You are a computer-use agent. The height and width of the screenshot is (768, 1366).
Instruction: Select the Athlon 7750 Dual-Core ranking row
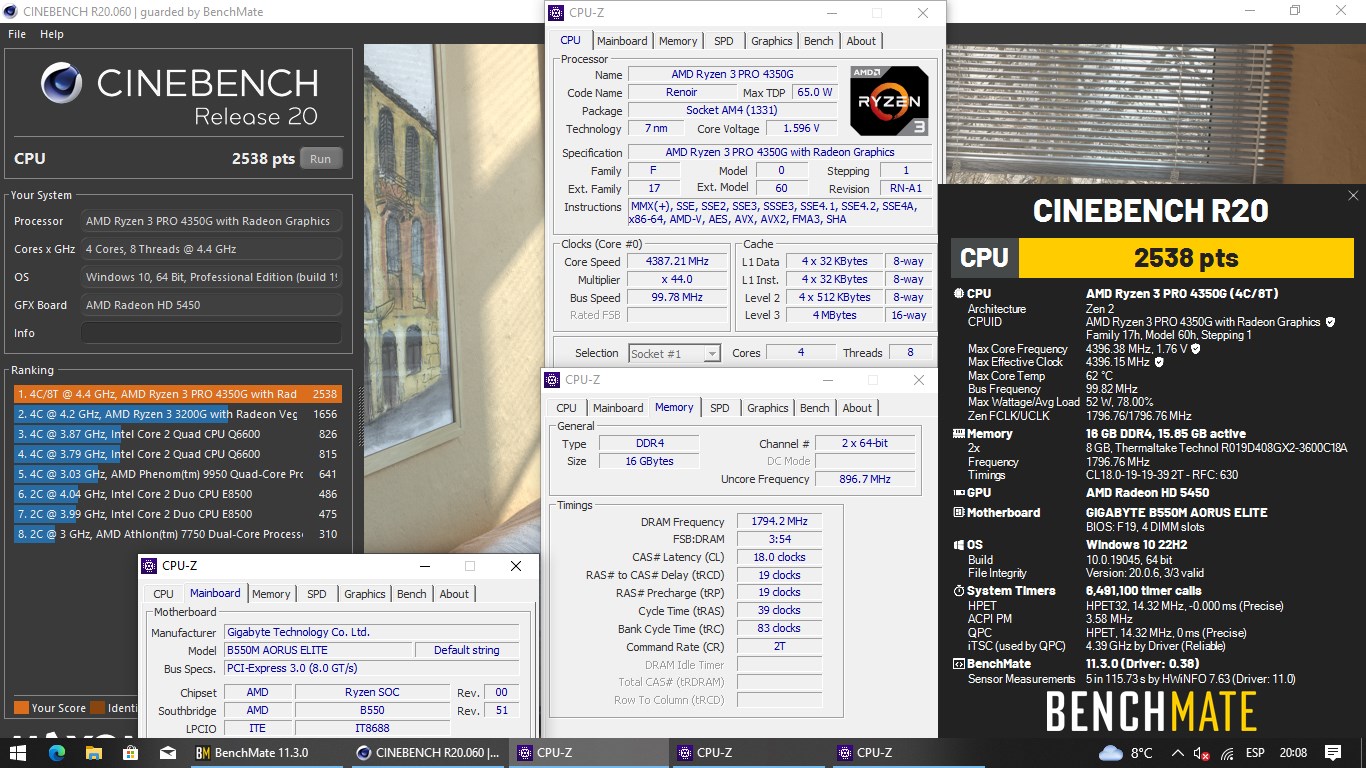coord(177,534)
